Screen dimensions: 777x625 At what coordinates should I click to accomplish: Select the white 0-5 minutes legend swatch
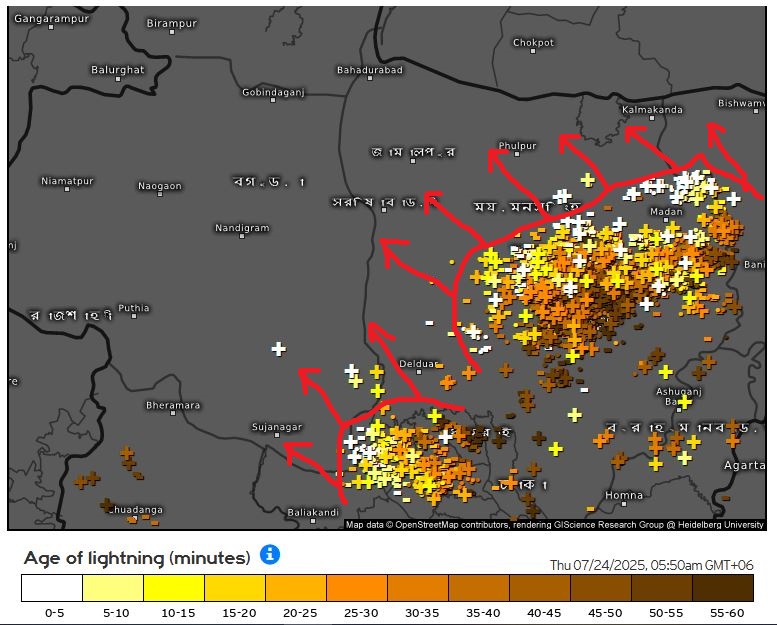click(x=52, y=588)
